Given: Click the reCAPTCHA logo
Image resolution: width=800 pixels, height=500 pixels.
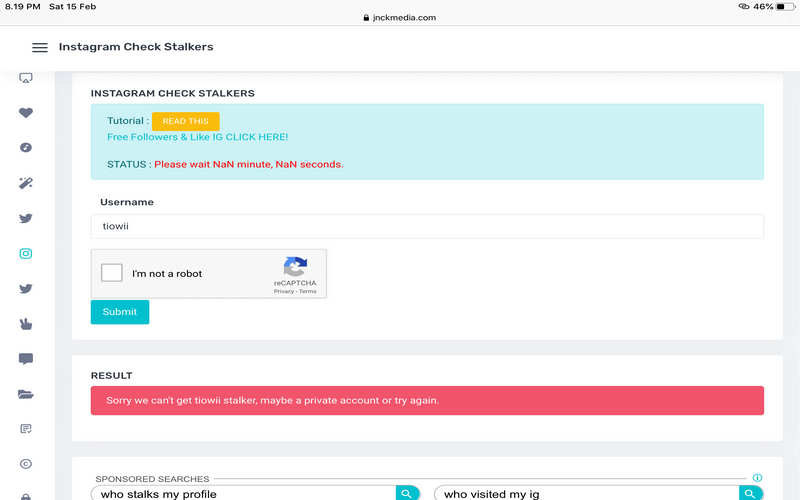Looking at the screenshot, I should point(295,266).
